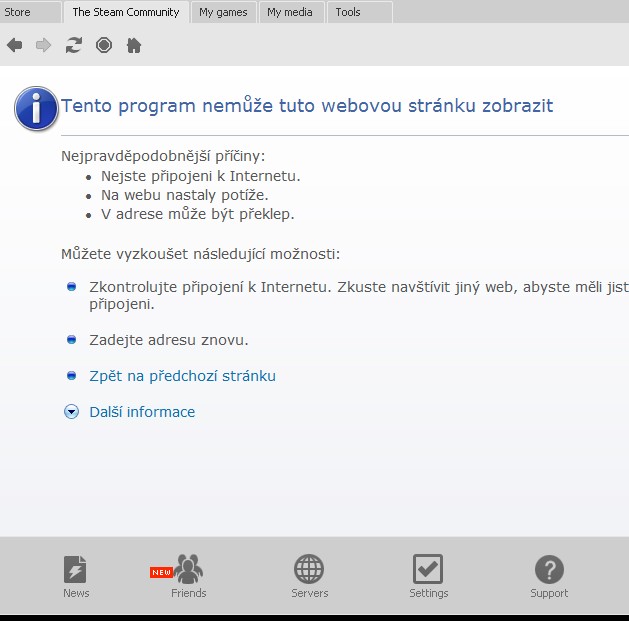
Task: Select The Steam Community tab
Action: [x=126, y=12]
